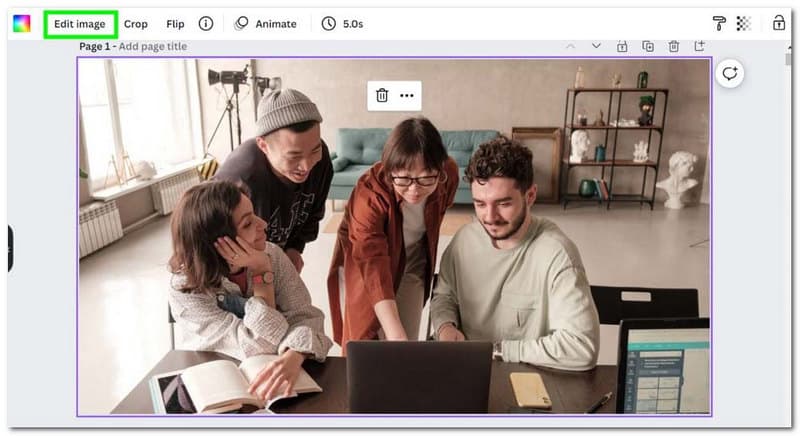Activate the copy style paint roller

[719, 23]
